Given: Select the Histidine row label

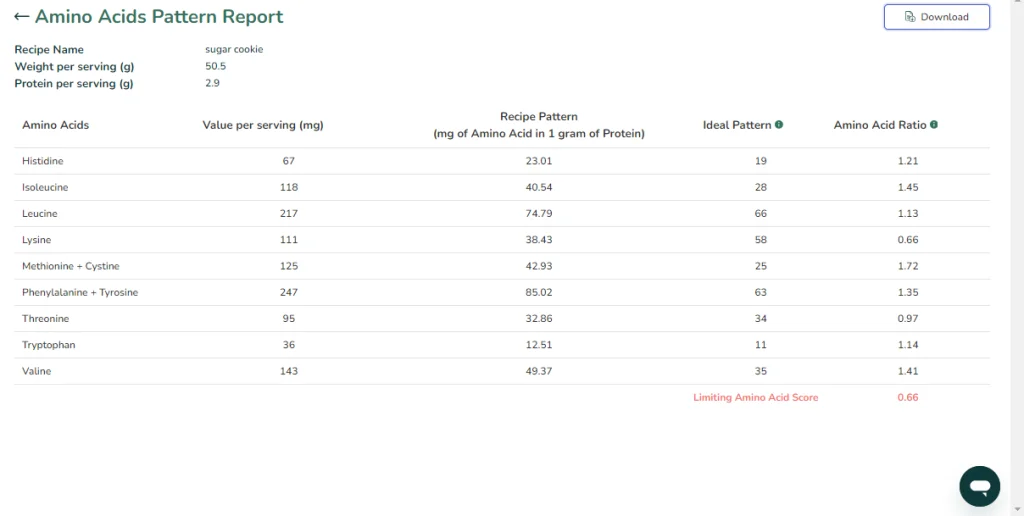Looking at the screenshot, I should (43, 161).
